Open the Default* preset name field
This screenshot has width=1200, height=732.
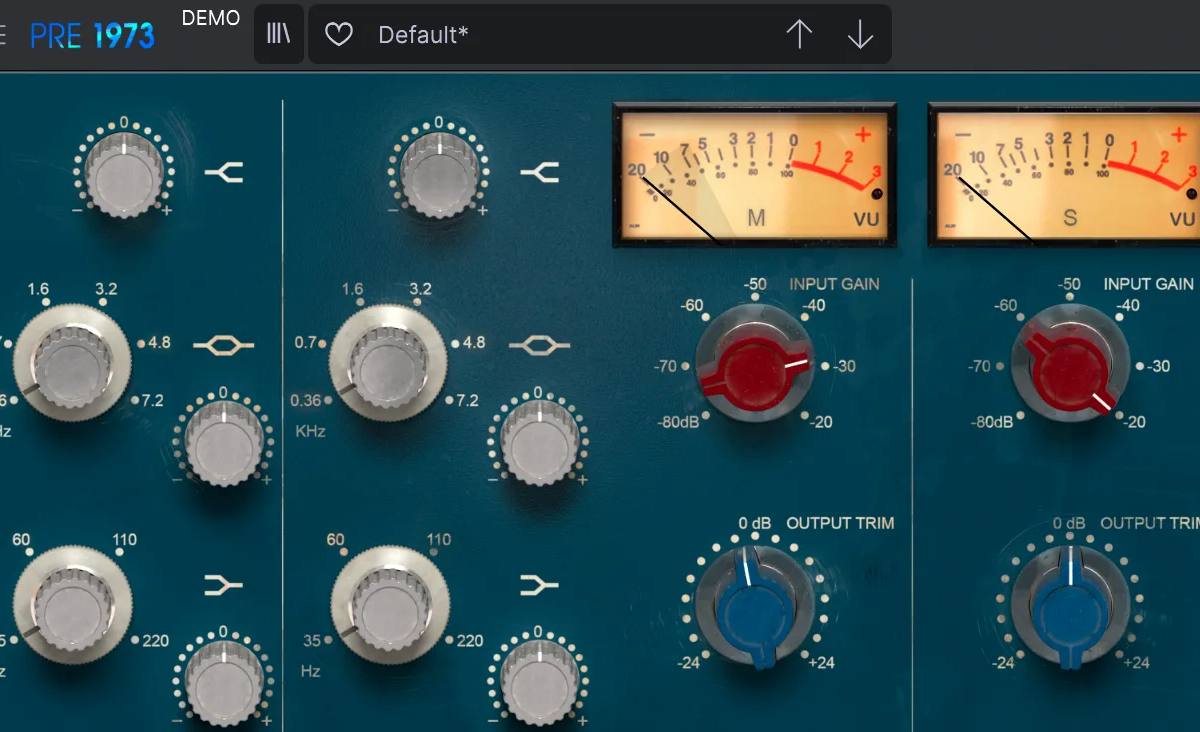click(424, 35)
